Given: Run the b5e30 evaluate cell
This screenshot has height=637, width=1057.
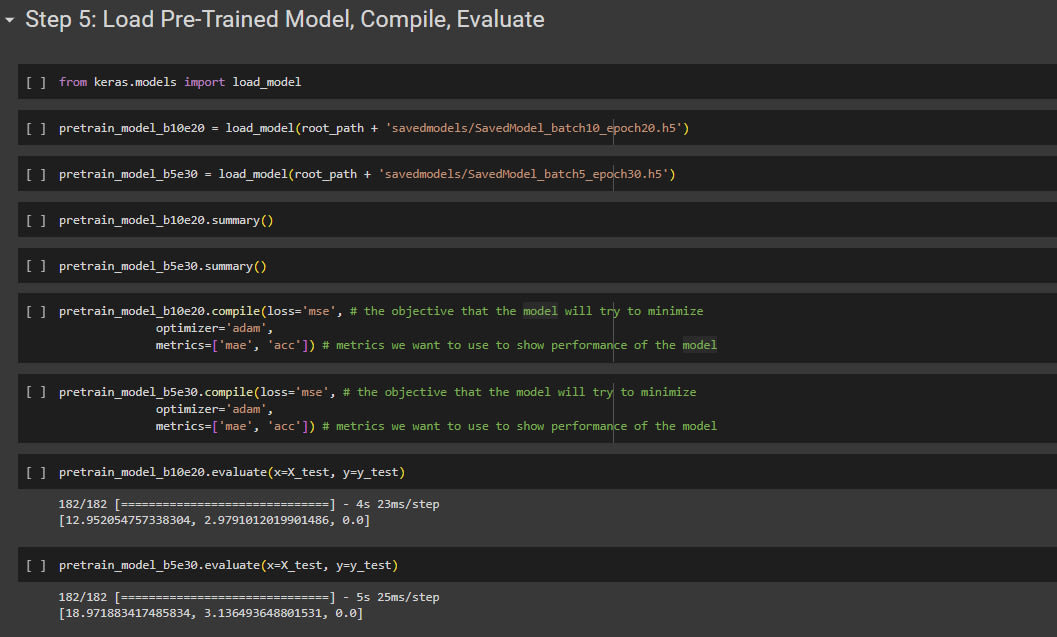Looking at the screenshot, I should (35, 564).
